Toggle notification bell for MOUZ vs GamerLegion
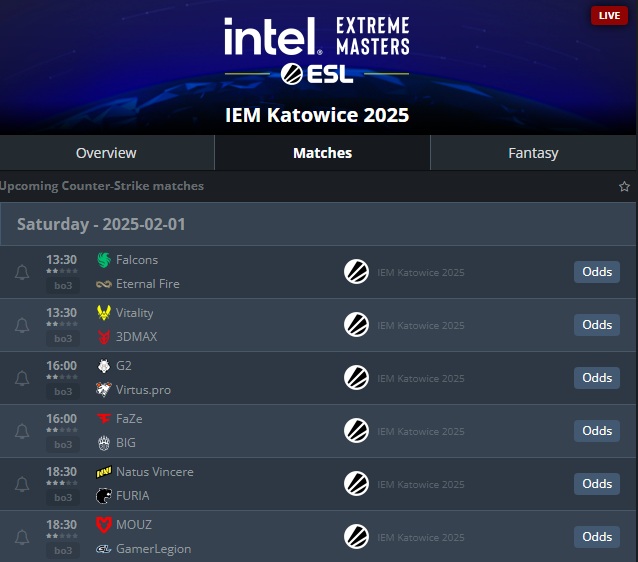Image resolution: width=638 pixels, height=562 pixels. coord(22,537)
